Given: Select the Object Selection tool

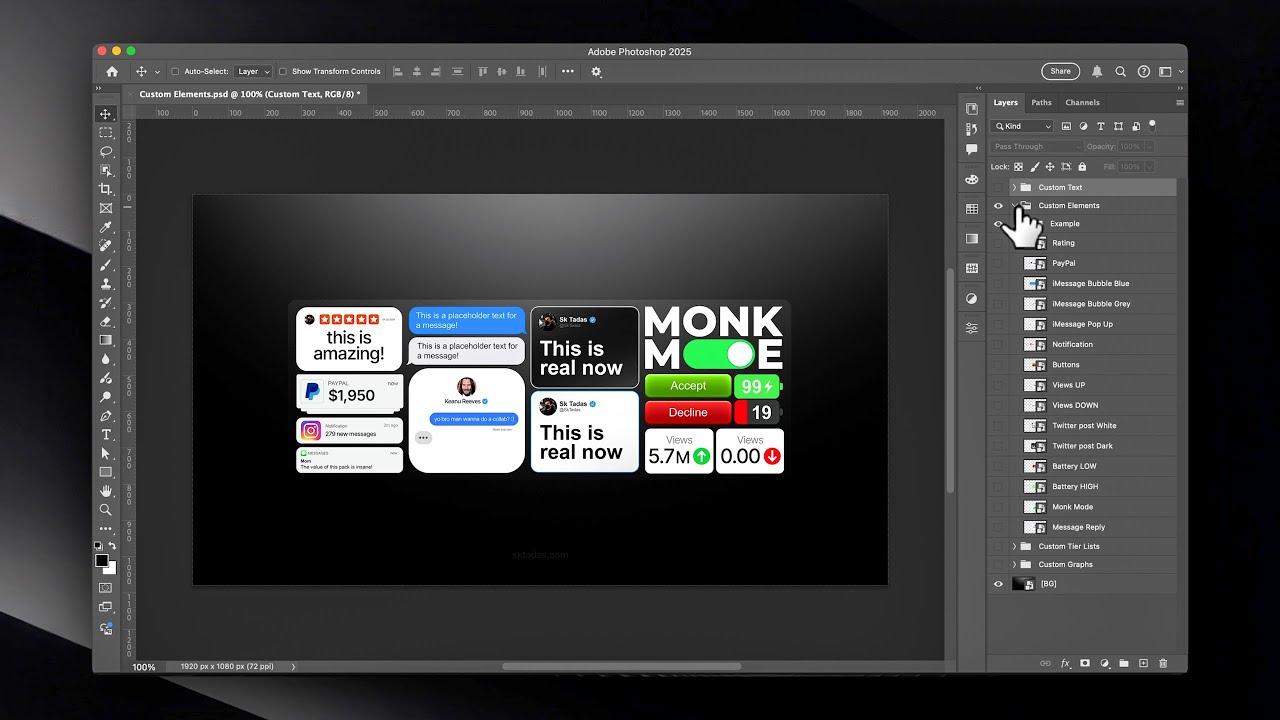Looking at the screenshot, I should tap(106, 171).
